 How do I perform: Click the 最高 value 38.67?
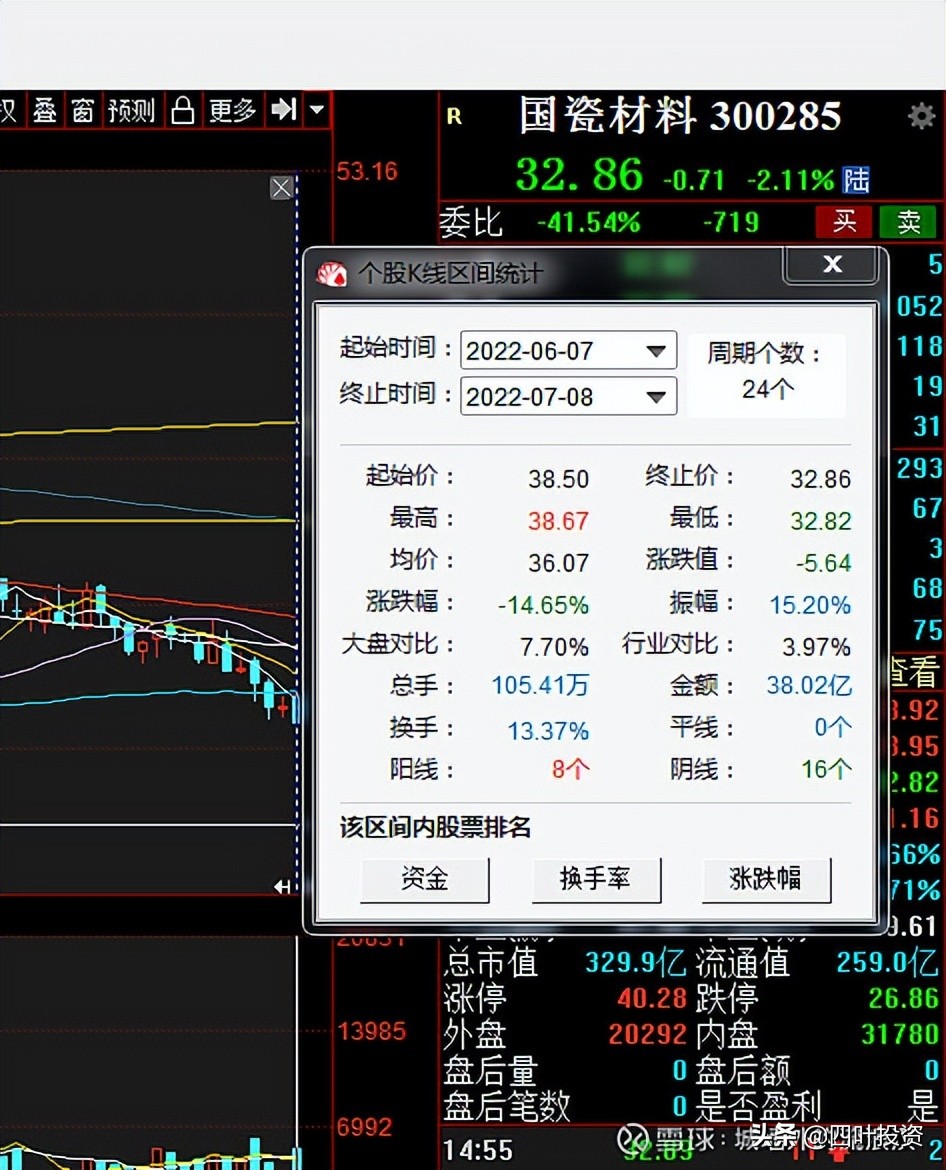tap(559, 520)
